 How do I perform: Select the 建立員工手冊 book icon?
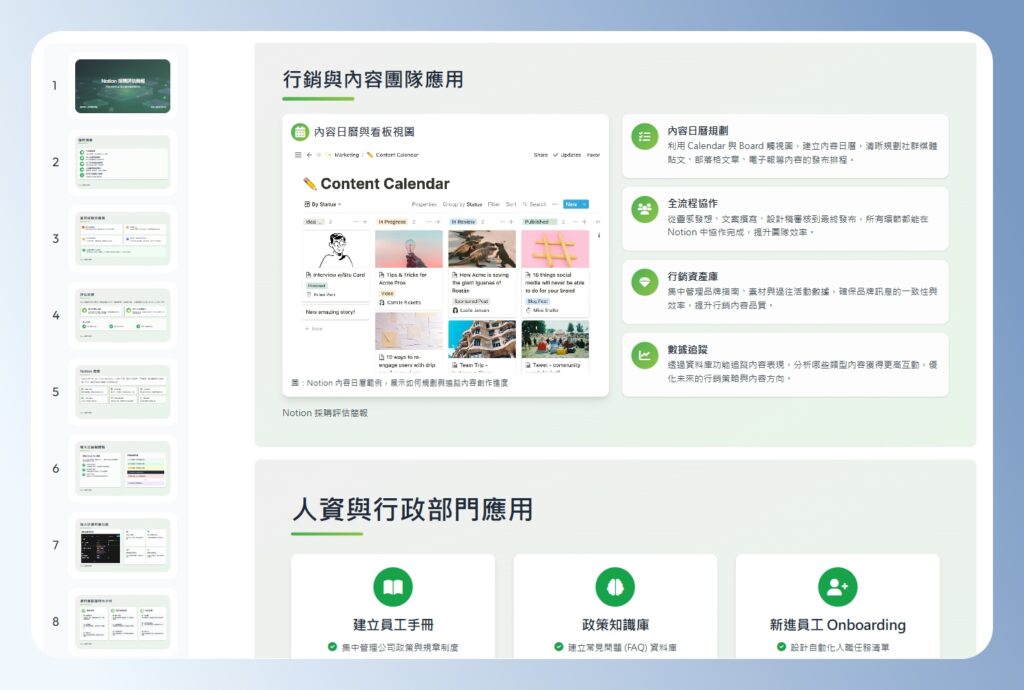coord(394,584)
